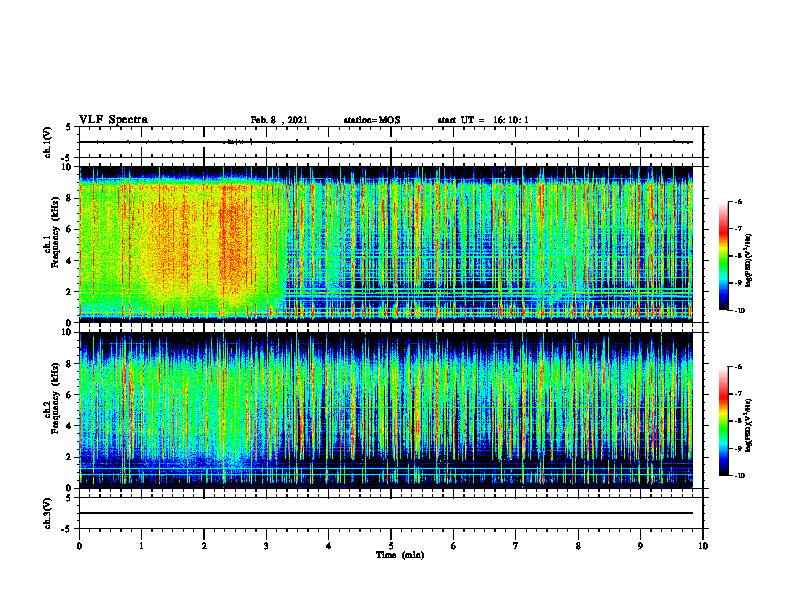Select the date text "Feb. 8 , 2021"
The image size is (792, 612).
pos(279,120)
